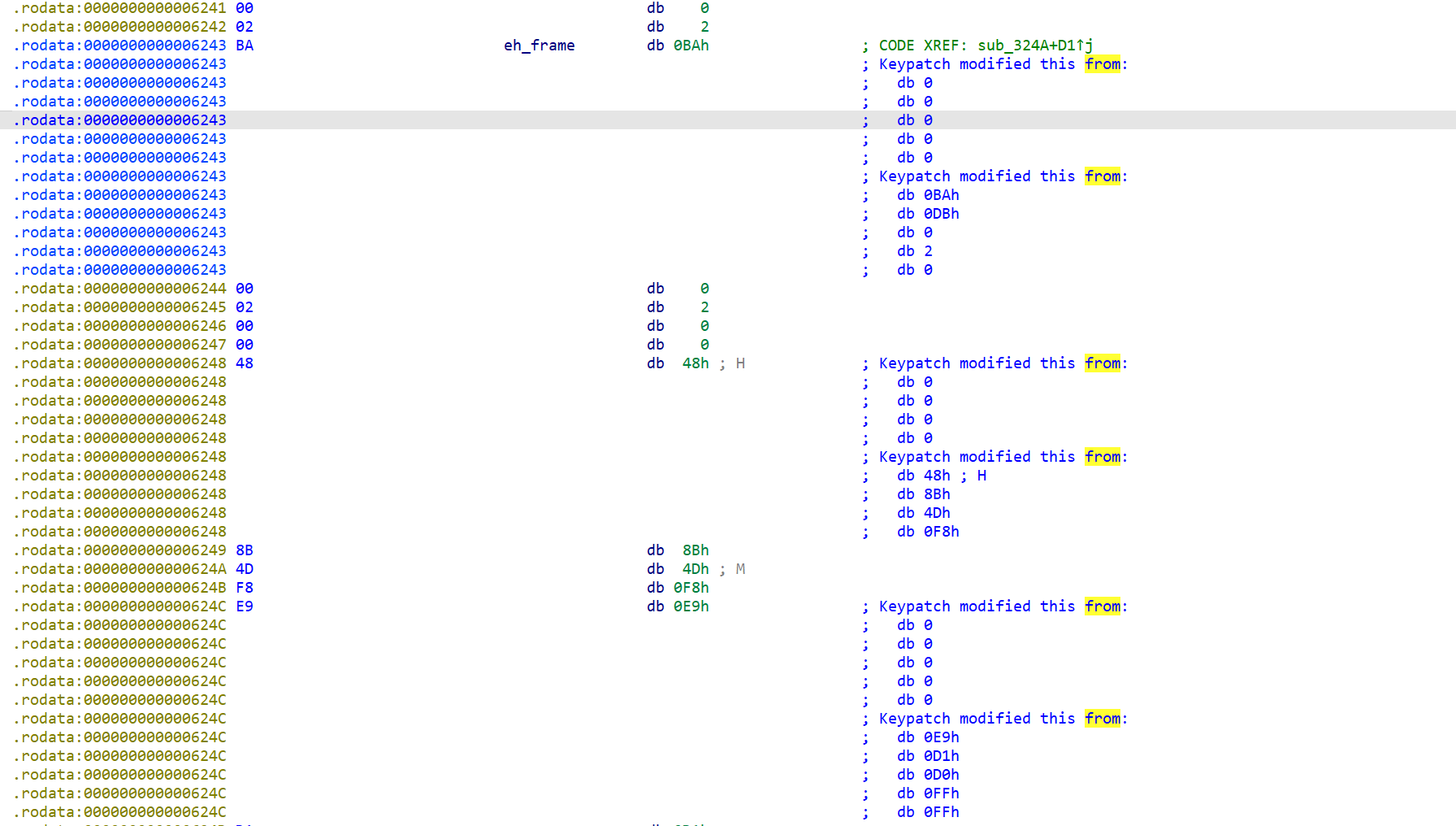Select the 4Dh byte at address 624A

point(695,569)
